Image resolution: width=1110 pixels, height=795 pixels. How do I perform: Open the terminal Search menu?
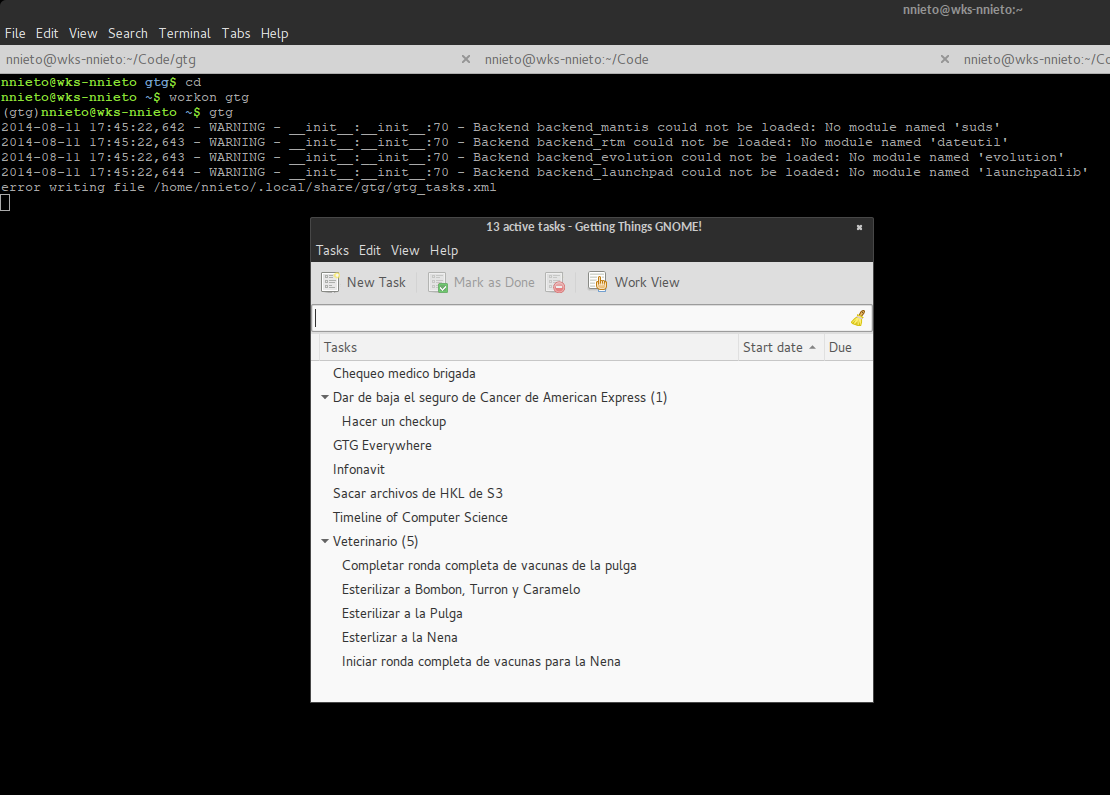tap(127, 33)
